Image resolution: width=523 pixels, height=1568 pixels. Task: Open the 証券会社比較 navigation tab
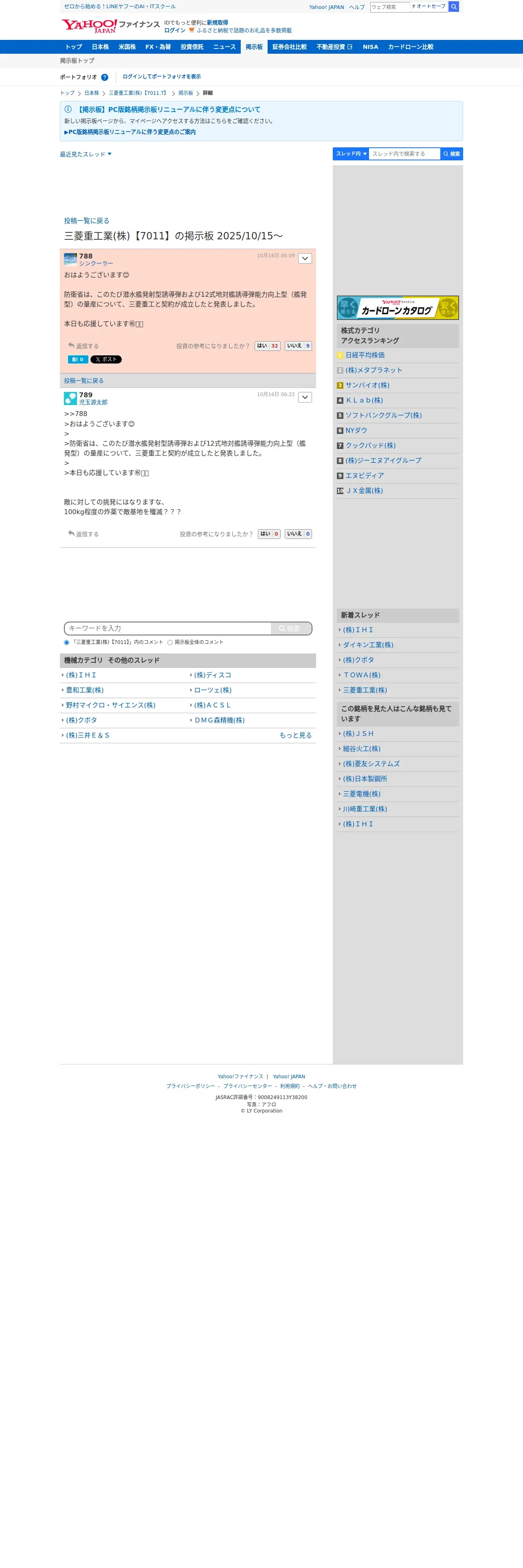point(289,47)
